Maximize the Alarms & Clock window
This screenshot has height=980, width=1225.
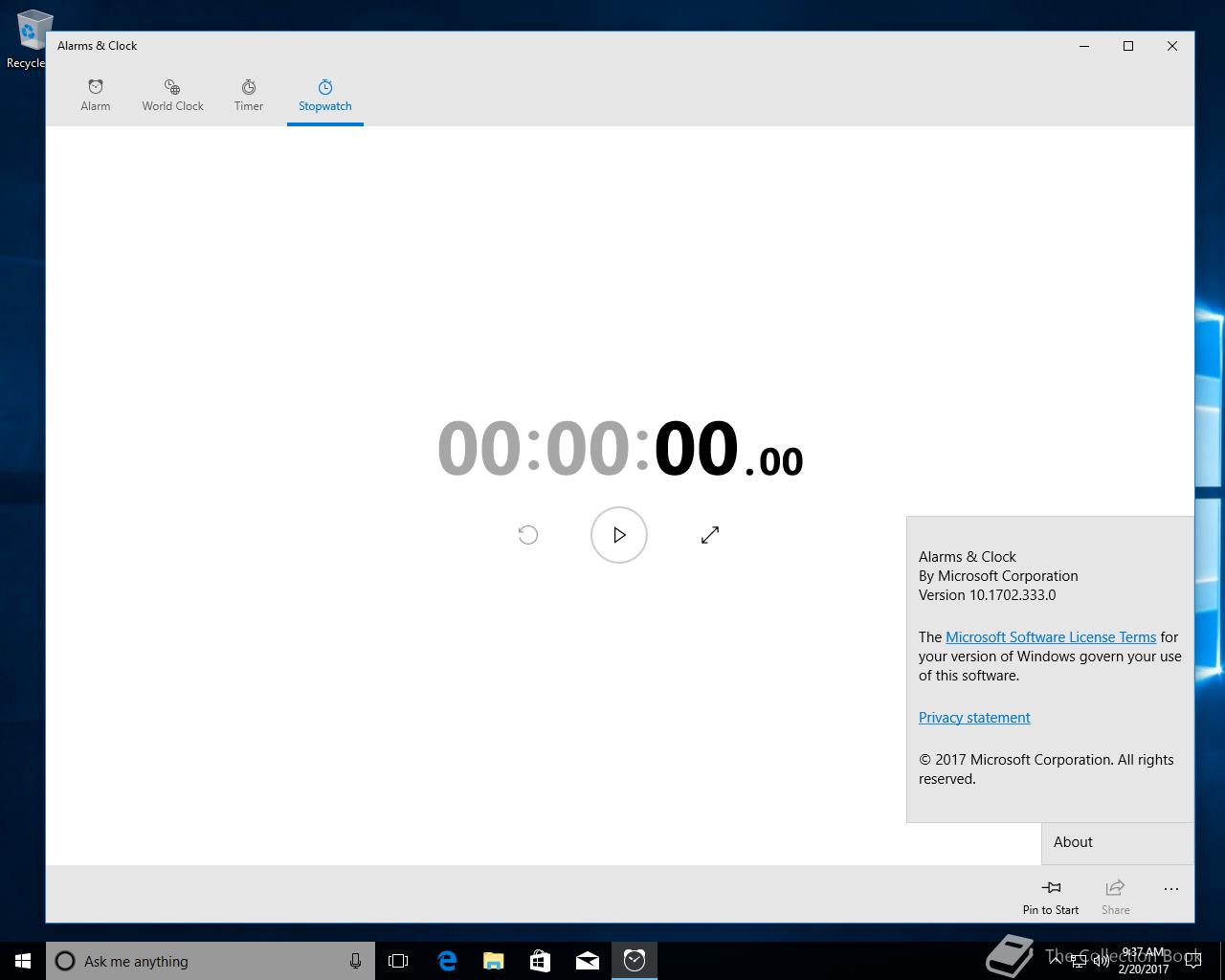pyautogui.click(x=1128, y=46)
